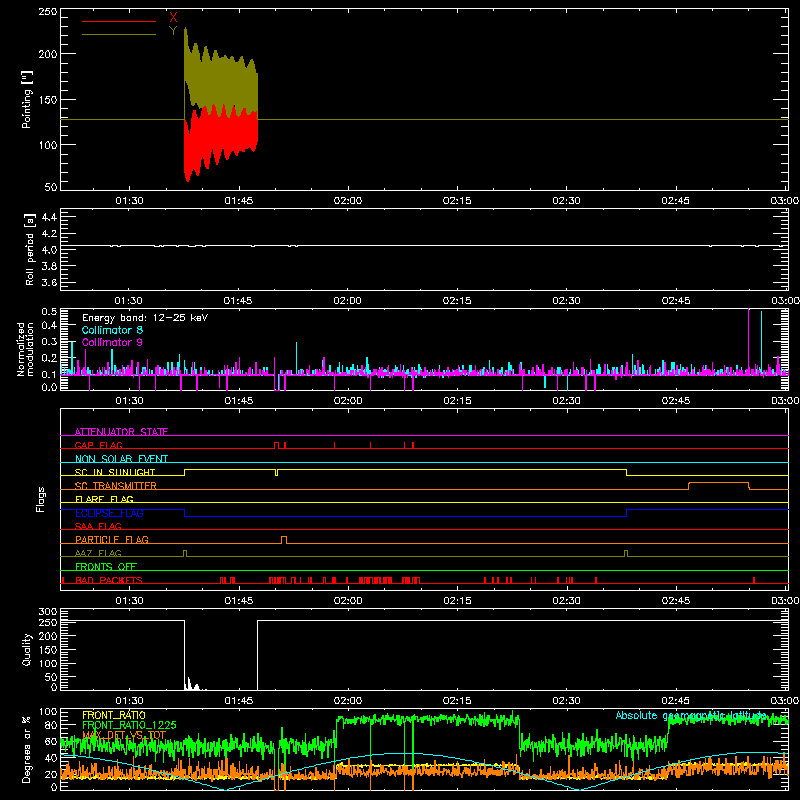Click the 150 tick on Pointing axis
The height and width of the screenshot is (800, 800).
[x=48, y=100]
